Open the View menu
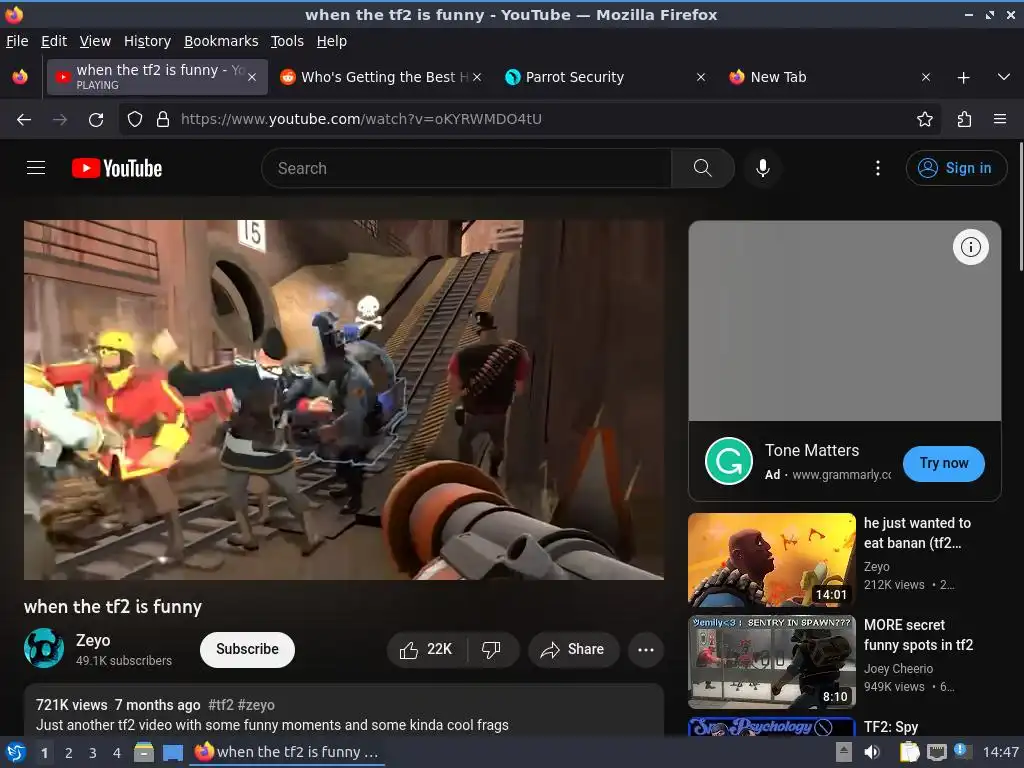The image size is (1024, 768). [x=95, y=41]
